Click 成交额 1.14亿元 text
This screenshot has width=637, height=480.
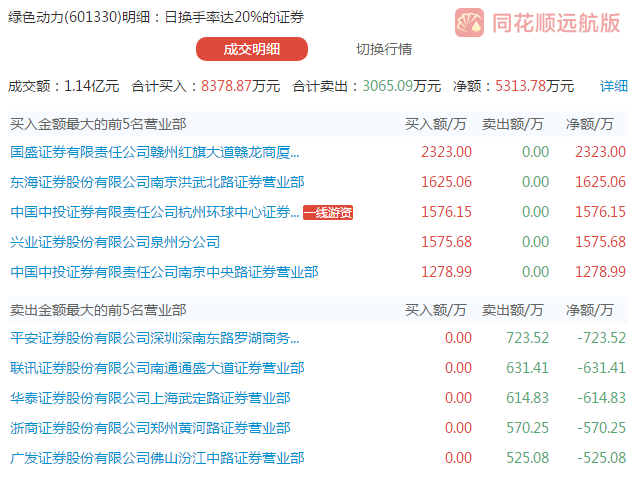64,86
